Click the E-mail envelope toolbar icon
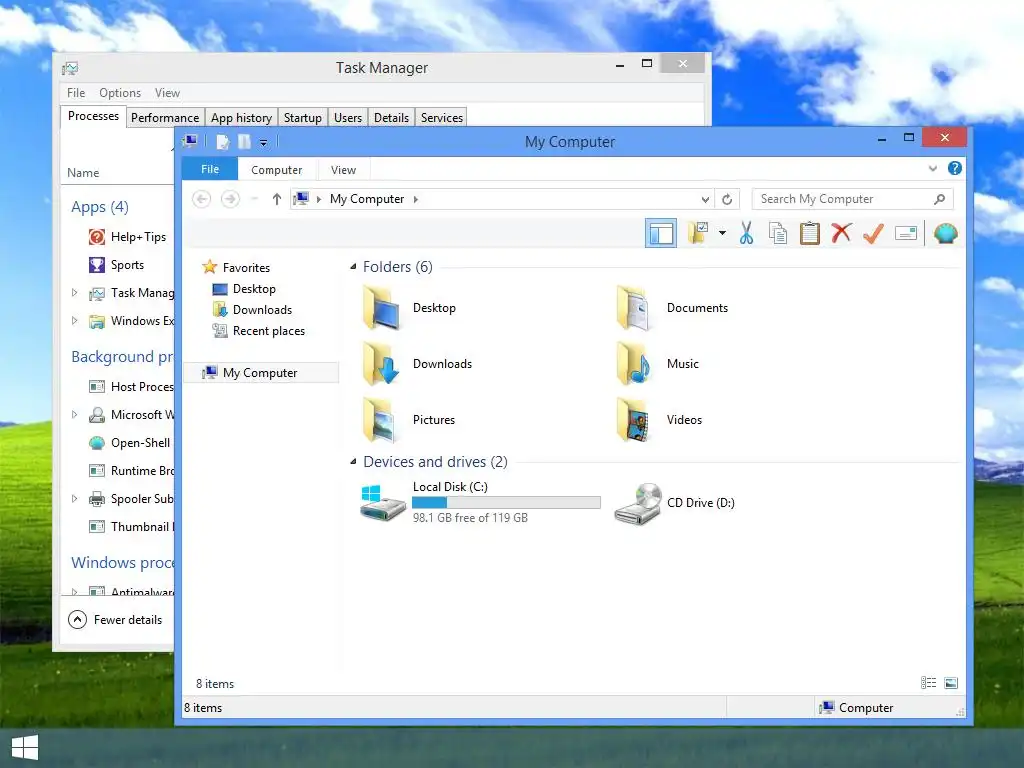 tap(906, 233)
